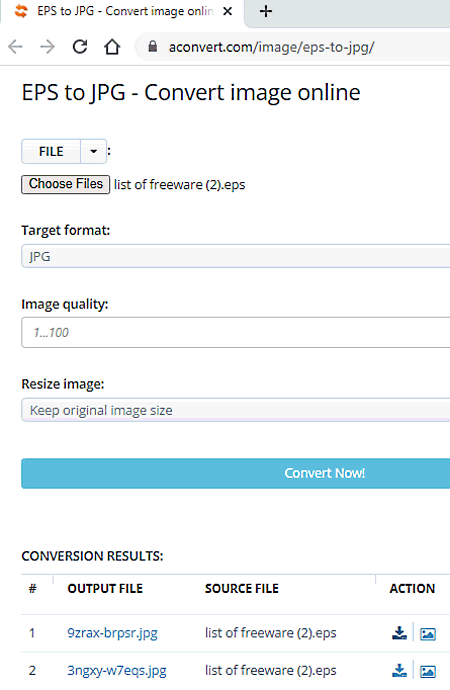Download the 9zrax-brpsr.jpg output file
Screen dimensions: 450x690
(399, 633)
